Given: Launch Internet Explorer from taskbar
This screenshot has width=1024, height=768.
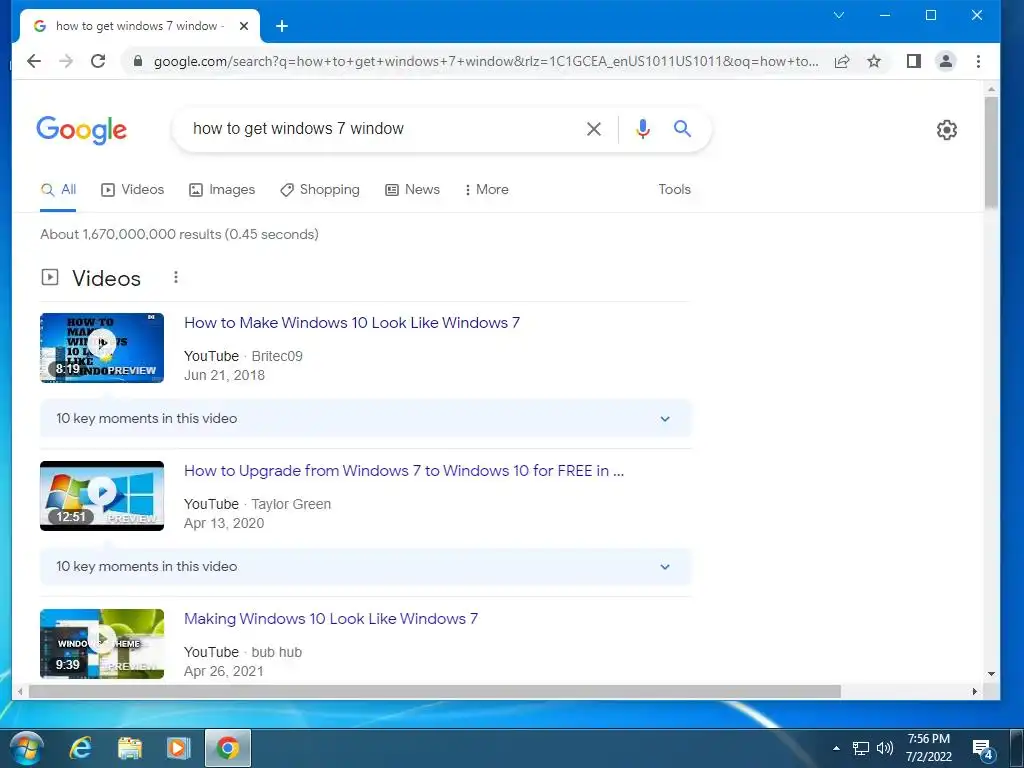Looking at the screenshot, I should pyautogui.click(x=81, y=748).
